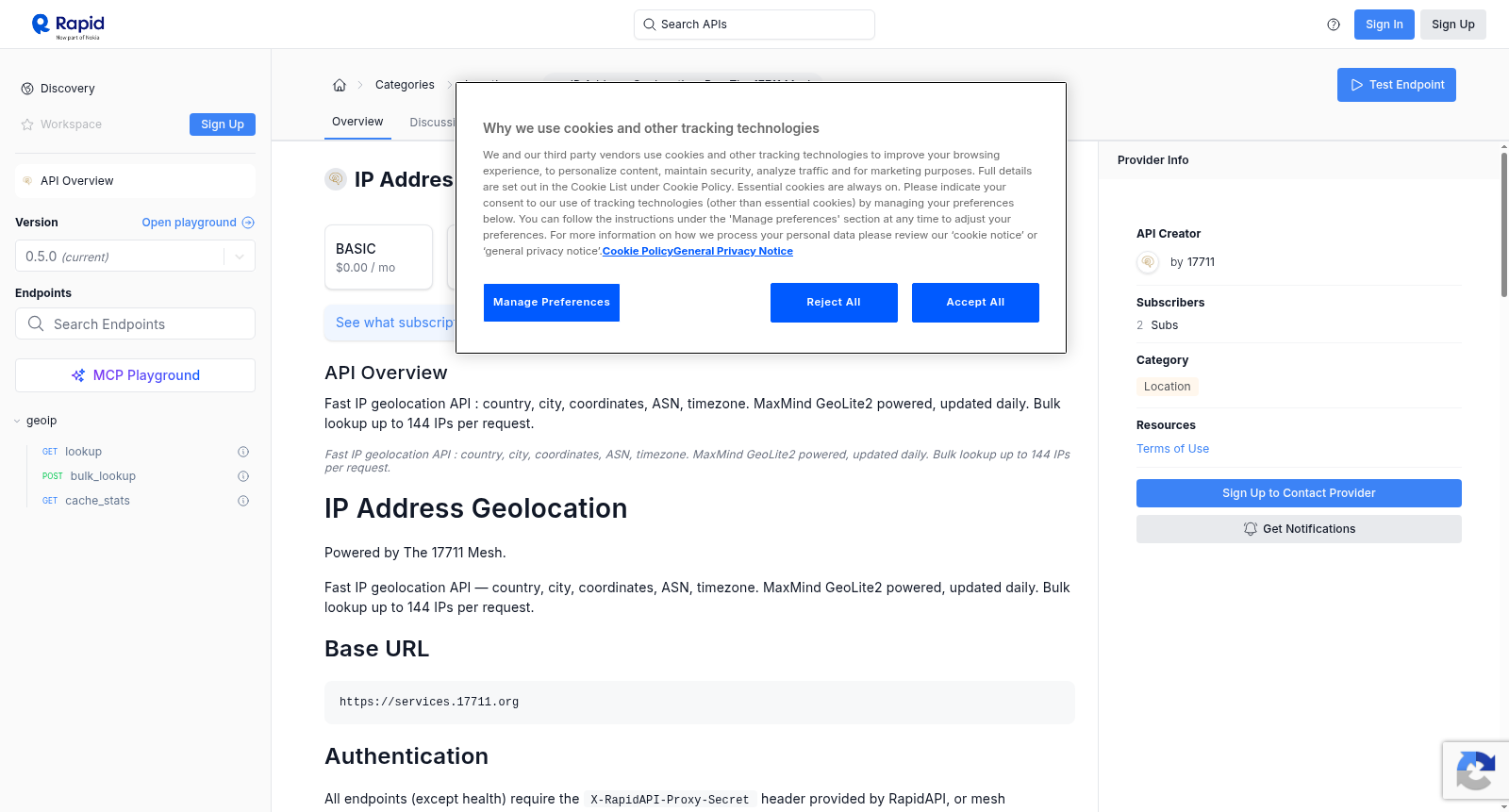The image size is (1509, 812).
Task: Click the info icon for cache_stats endpoint
Action: 243,501
